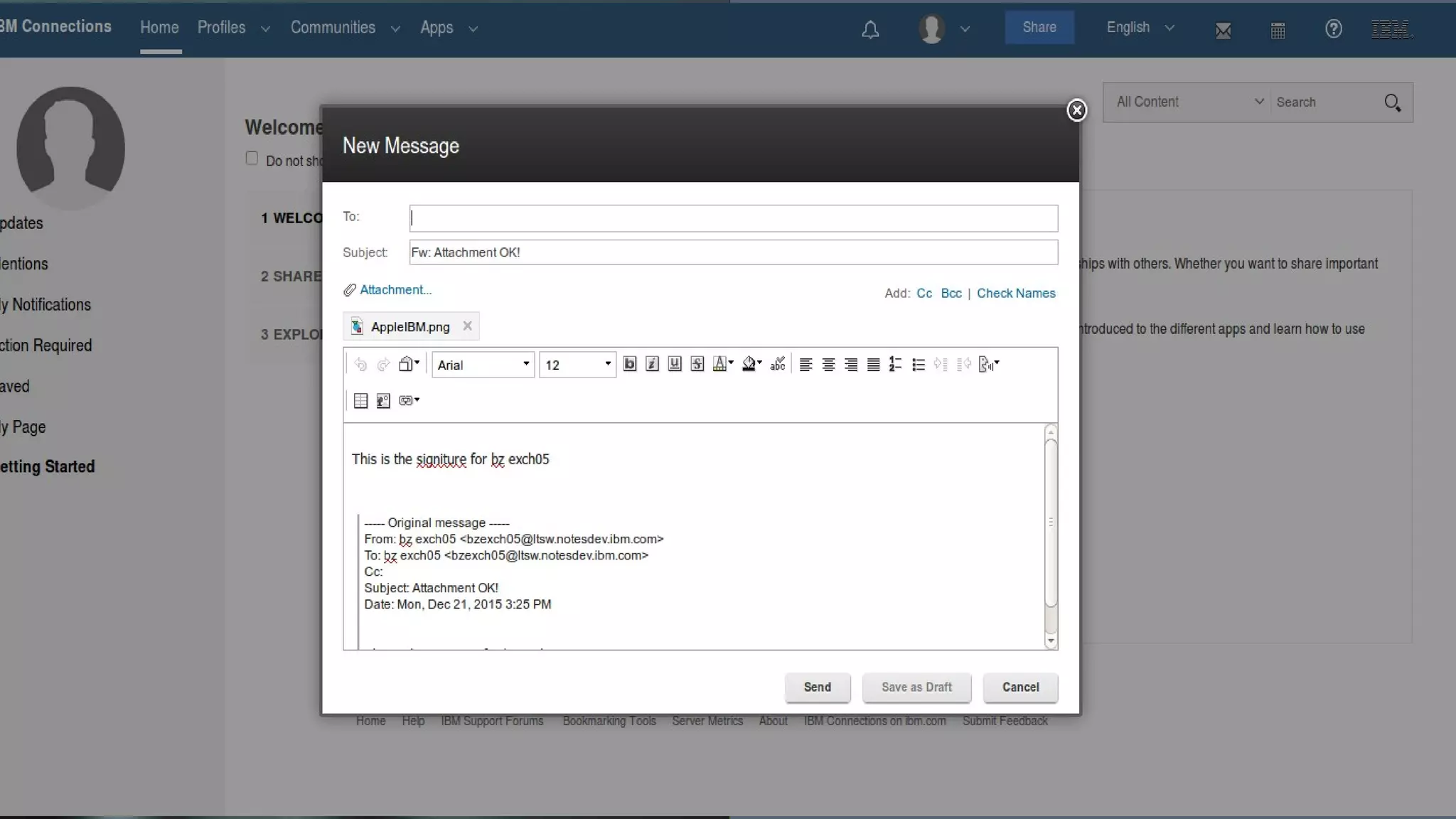
Task: Open the paste options icon
Action: coord(409,364)
